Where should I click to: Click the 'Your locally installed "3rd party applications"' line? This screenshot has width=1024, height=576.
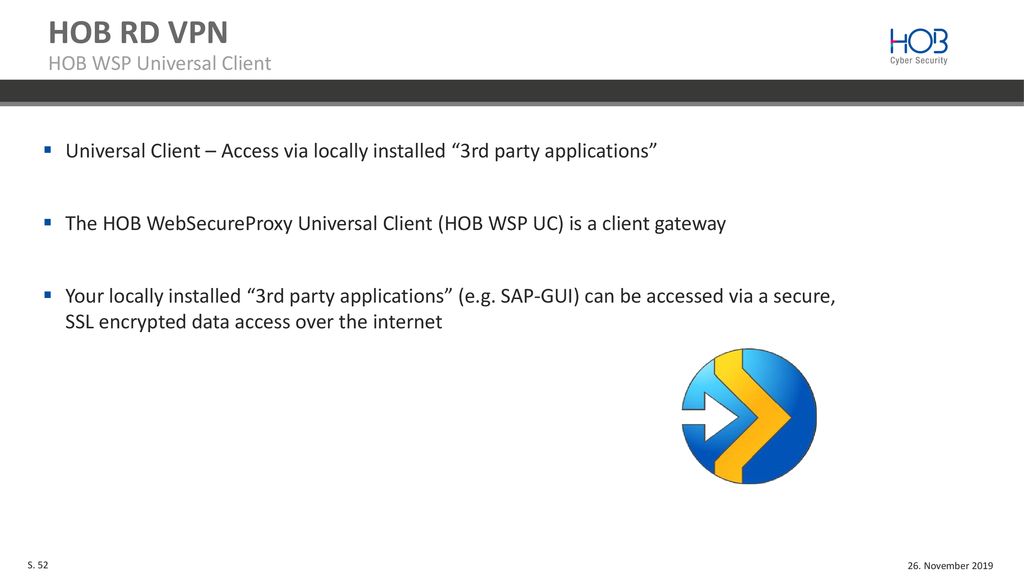tap(450, 296)
